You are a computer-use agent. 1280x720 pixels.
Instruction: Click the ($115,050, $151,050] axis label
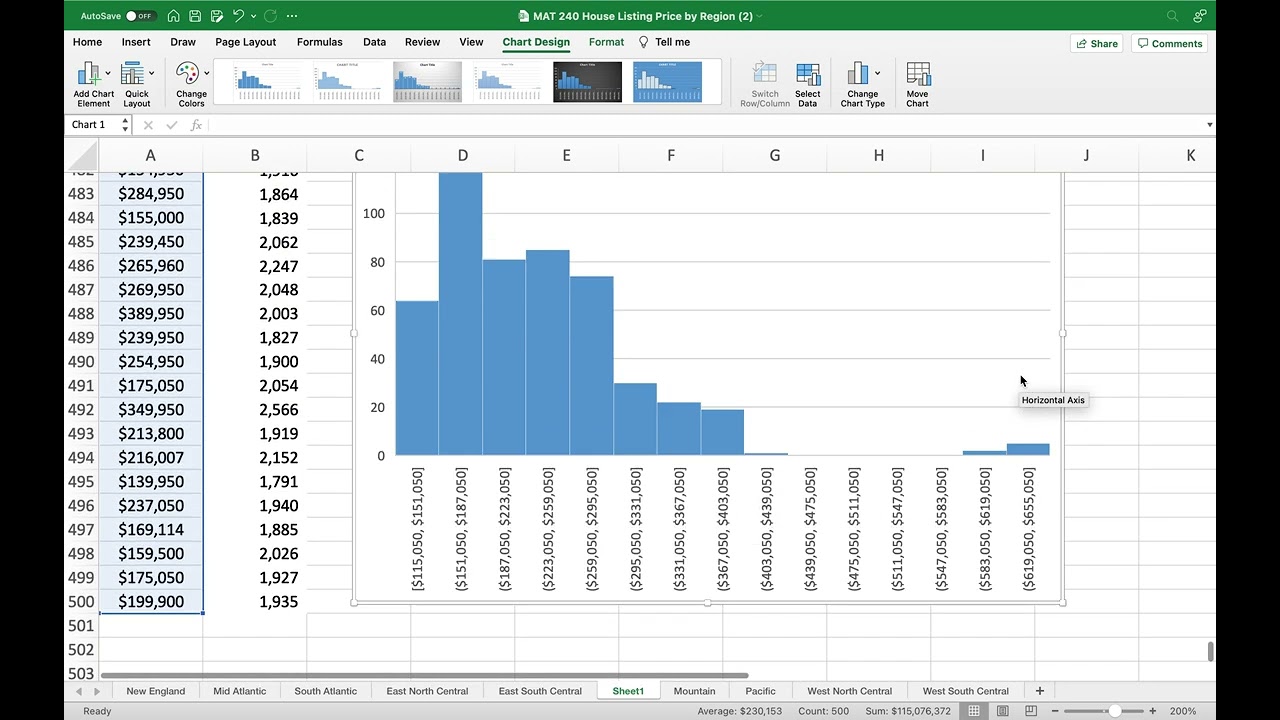pyautogui.click(x=418, y=529)
